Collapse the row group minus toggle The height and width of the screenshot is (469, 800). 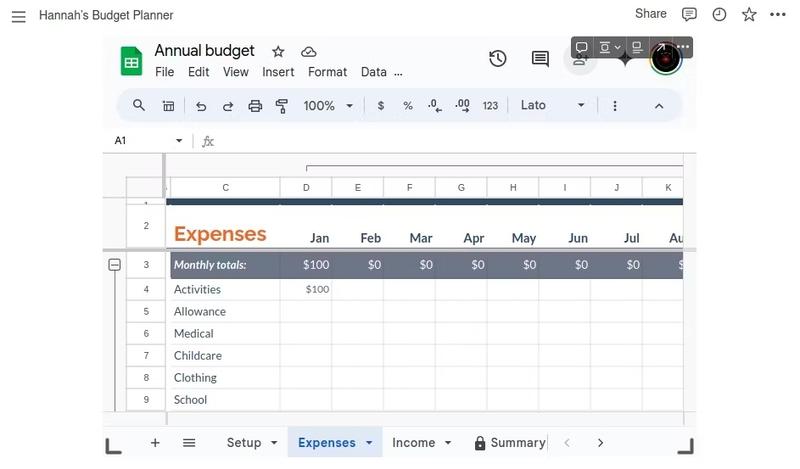tap(114, 265)
